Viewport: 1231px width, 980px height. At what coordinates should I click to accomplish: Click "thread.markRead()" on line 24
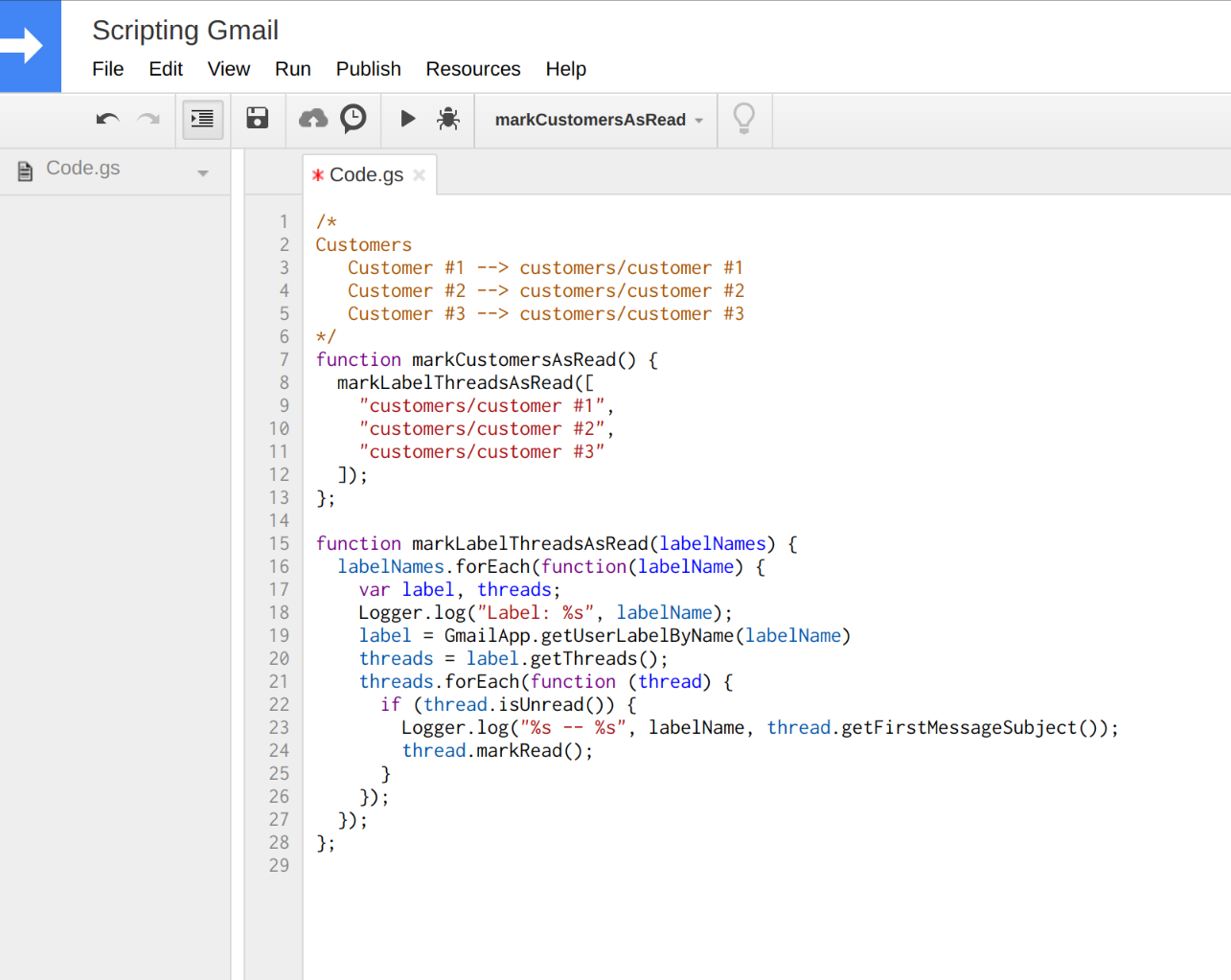click(x=492, y=750)
